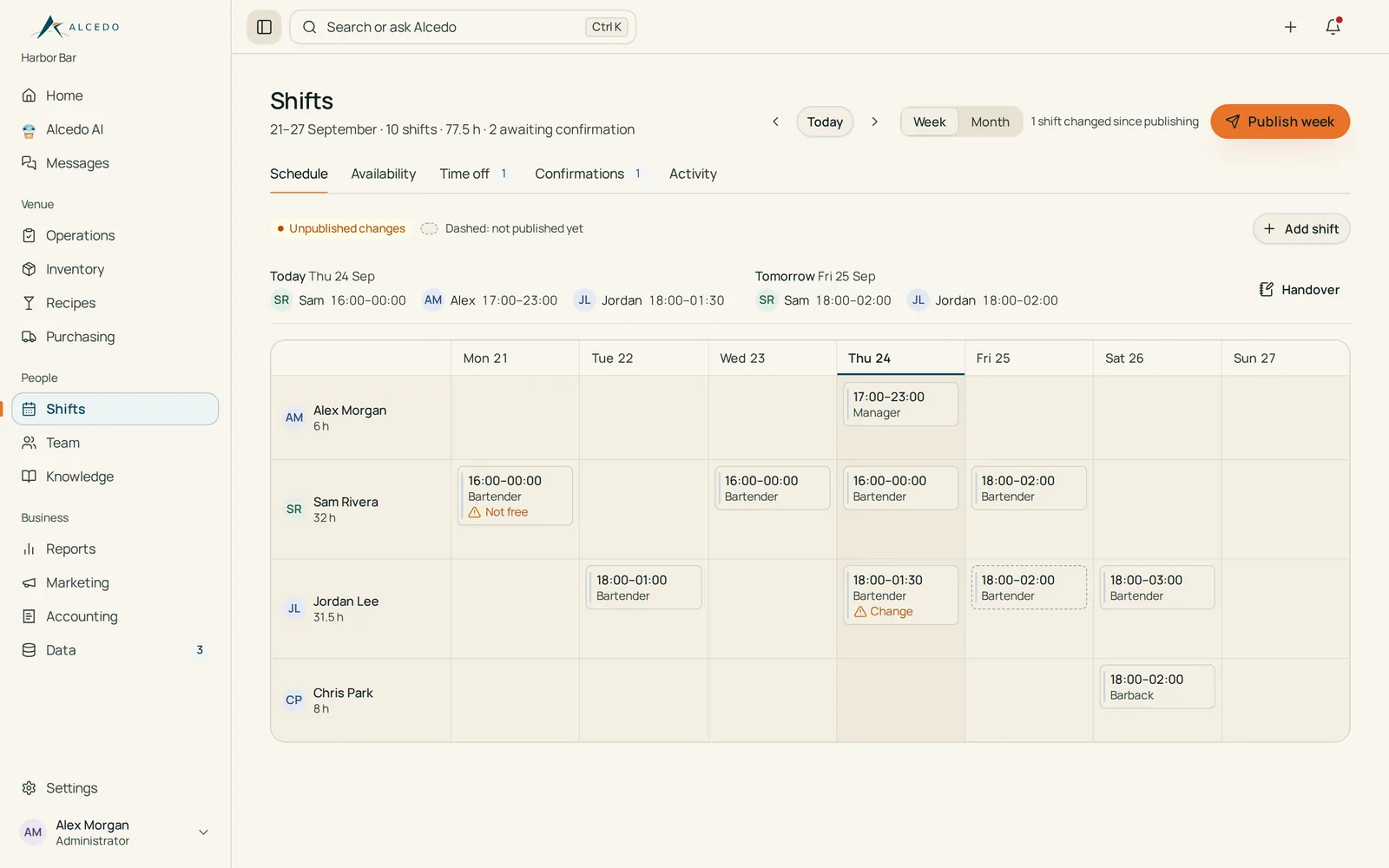
Task: Click Unpublished changes indicator
Action: pyautogui.click(x=340, y=228)
